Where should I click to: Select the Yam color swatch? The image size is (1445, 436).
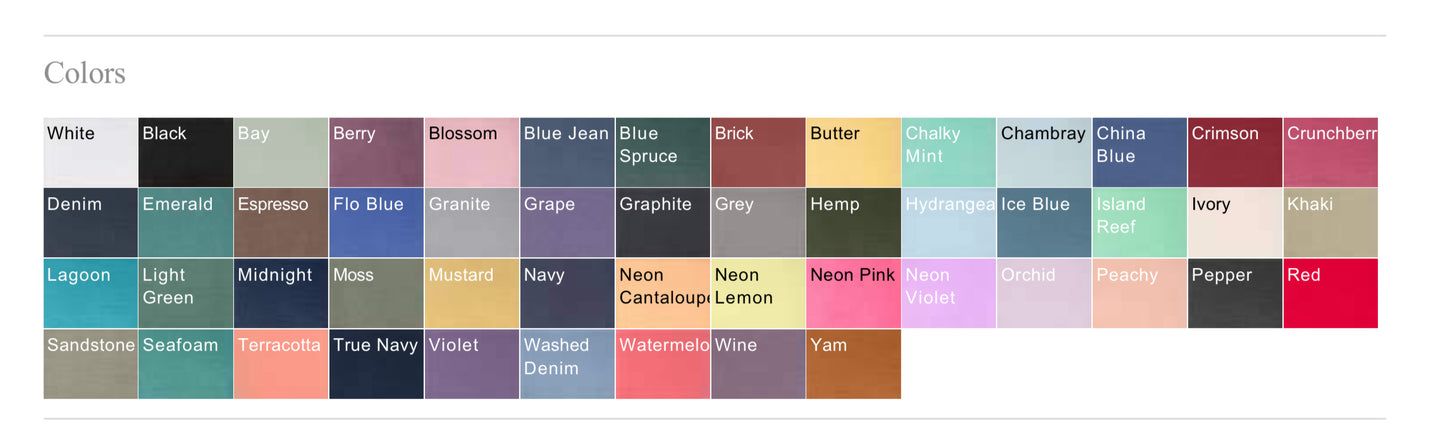853,364
